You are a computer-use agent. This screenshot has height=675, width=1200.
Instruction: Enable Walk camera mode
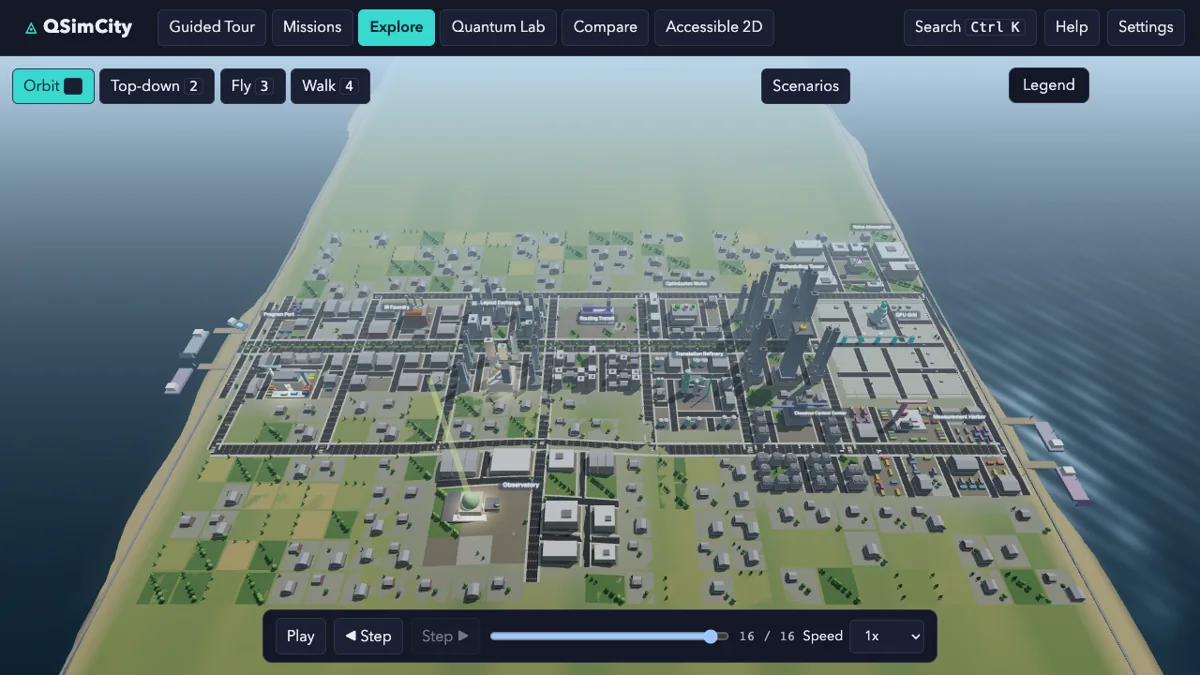pyautogui.click(x=330, y=86)
